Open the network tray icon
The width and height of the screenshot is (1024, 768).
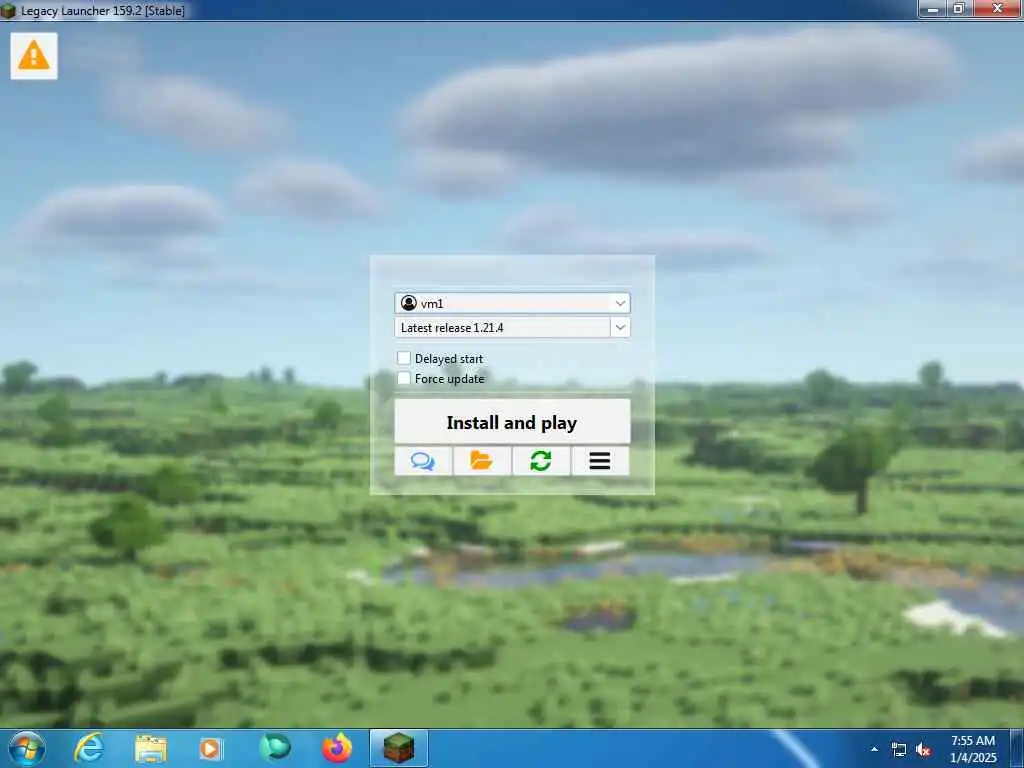[899, 750]
